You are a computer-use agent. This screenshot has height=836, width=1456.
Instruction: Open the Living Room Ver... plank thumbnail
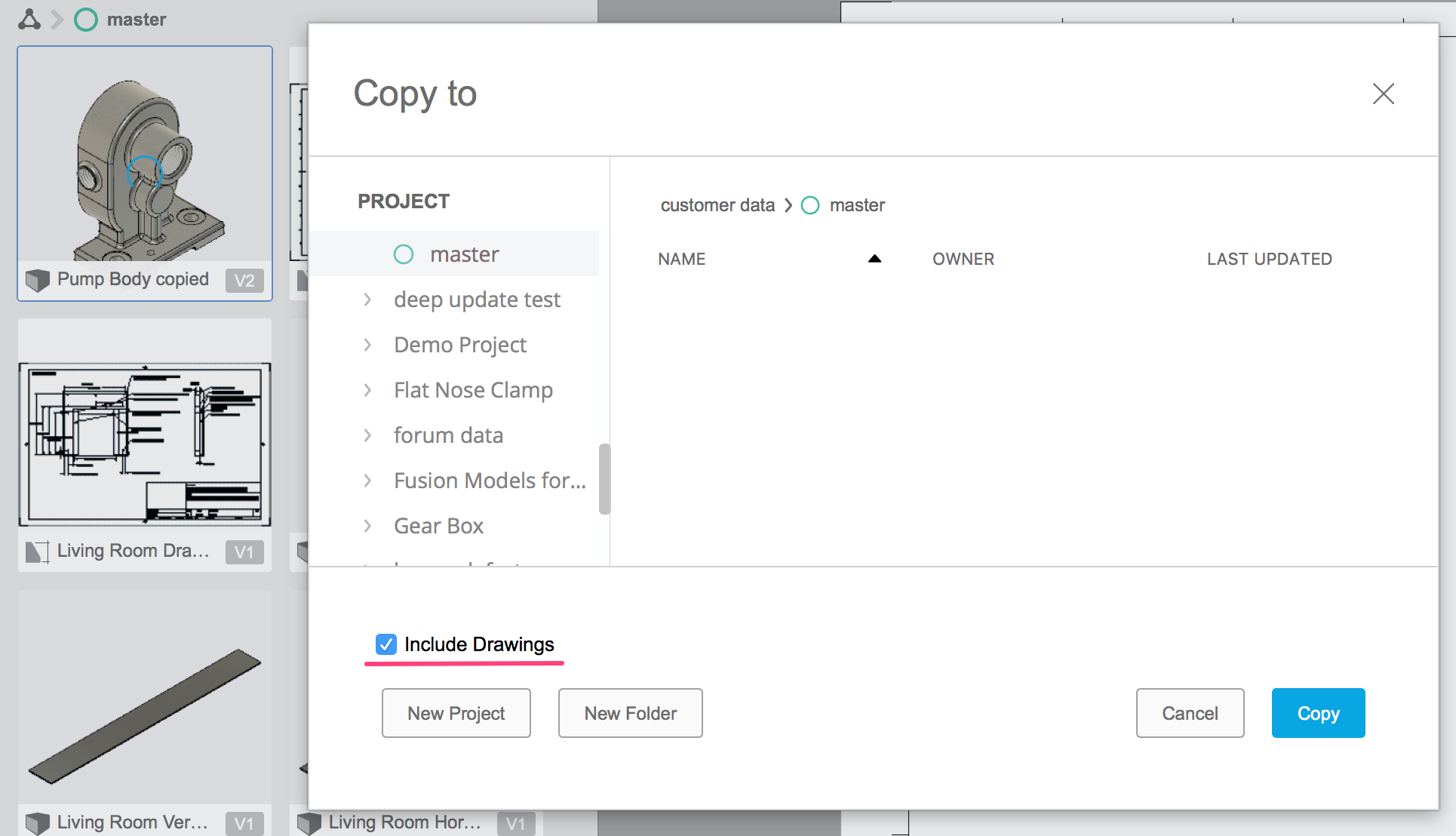click(x=145, y=715)
